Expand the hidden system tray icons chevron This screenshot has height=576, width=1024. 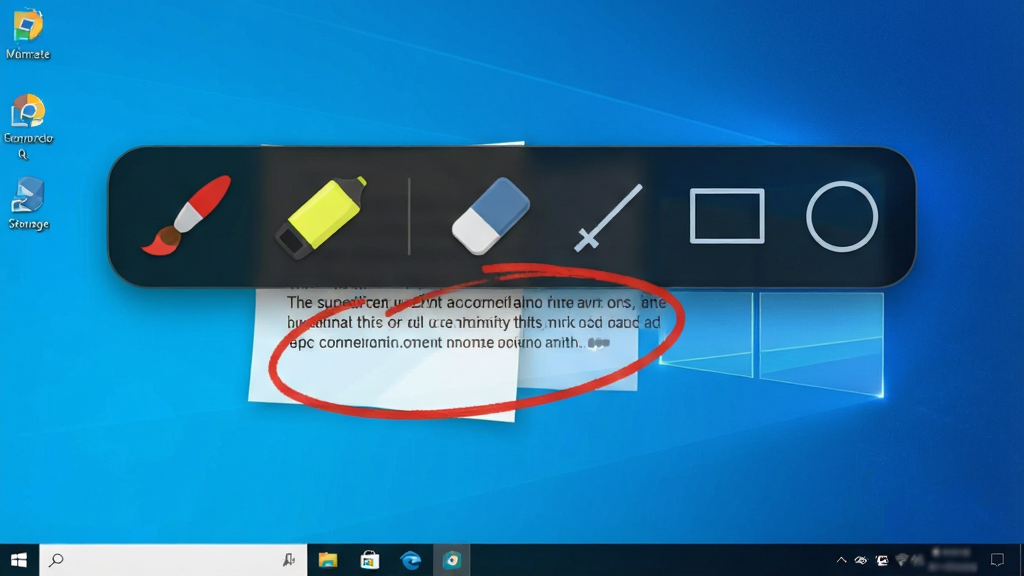tap(841, 560)
